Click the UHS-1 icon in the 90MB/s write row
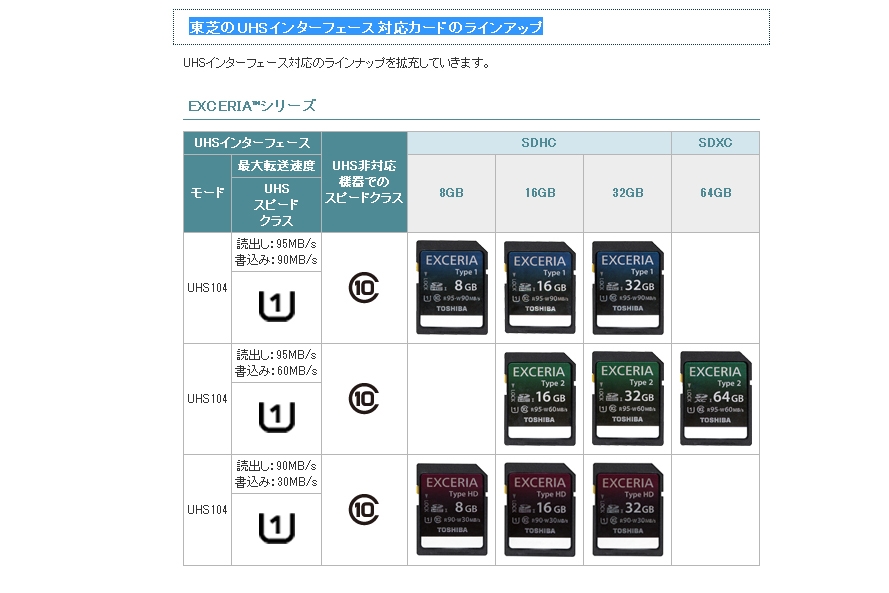 [277, 306]
